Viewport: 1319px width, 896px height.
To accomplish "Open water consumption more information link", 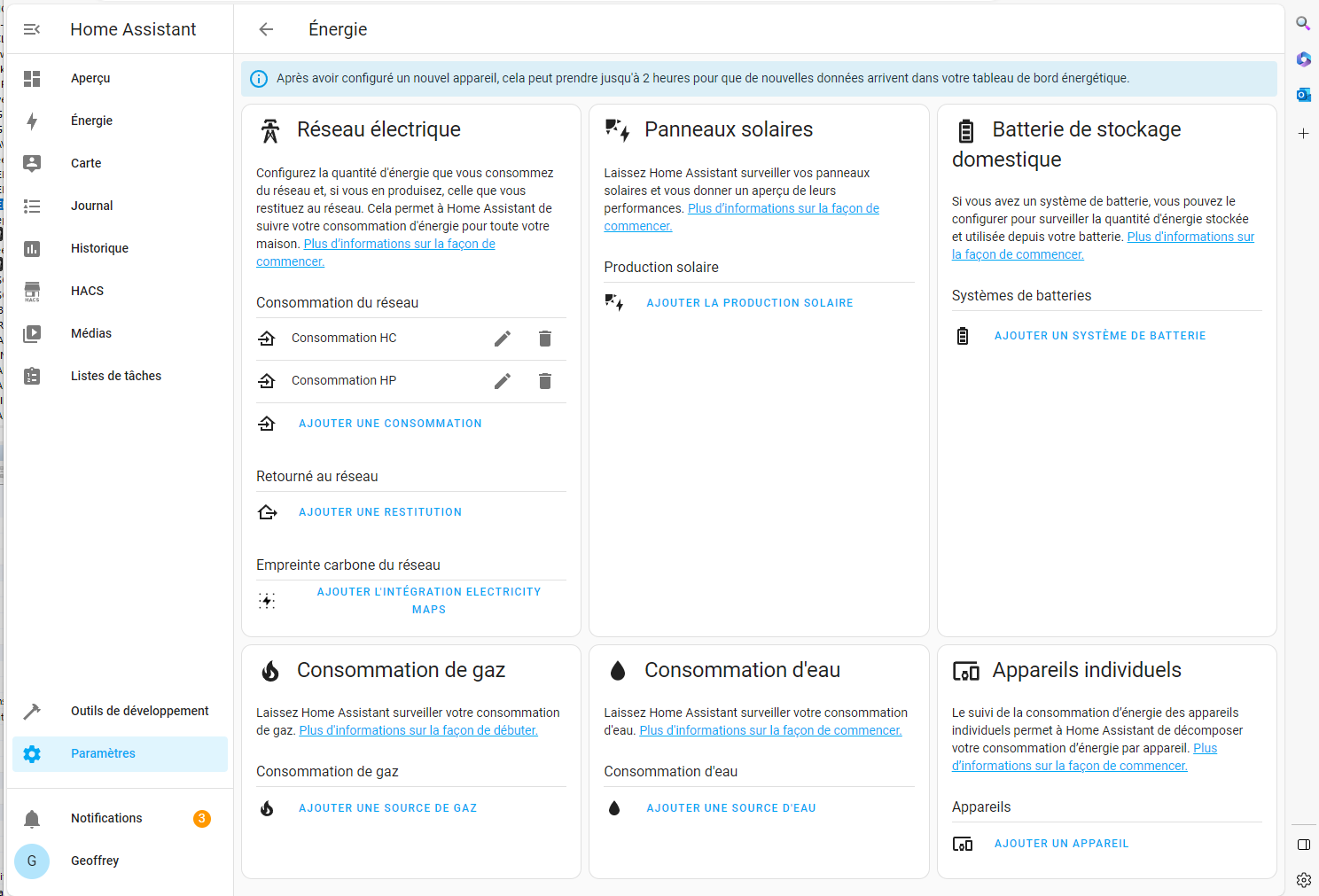I will point(770,730).
